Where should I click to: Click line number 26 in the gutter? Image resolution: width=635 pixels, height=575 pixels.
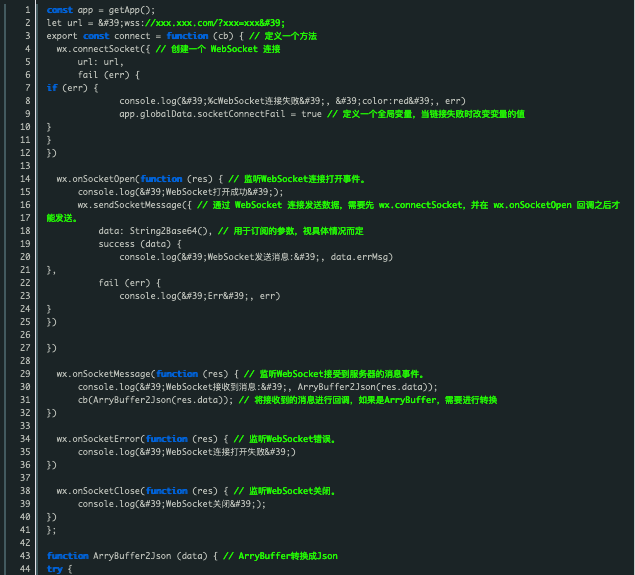pyautogui.click(x=25, y=334)
